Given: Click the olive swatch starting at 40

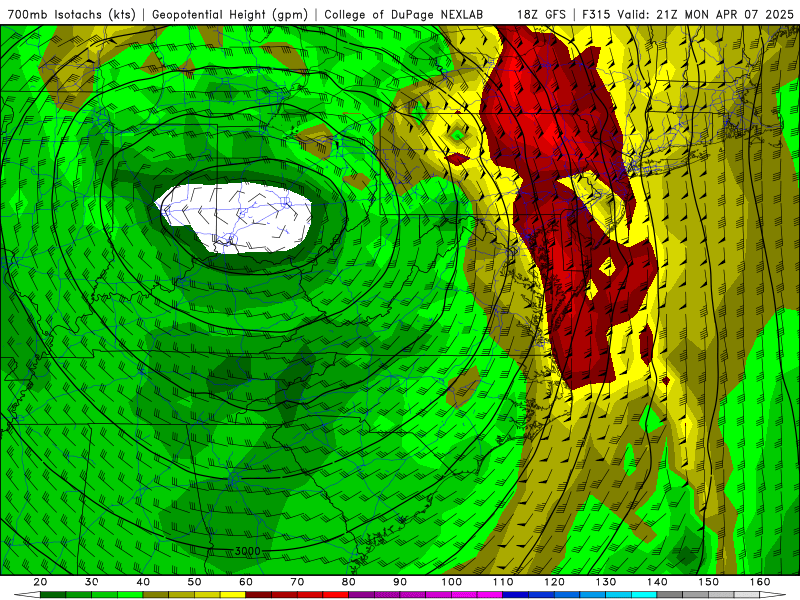Looking at the screenshot, I should (x=156, y=594).
